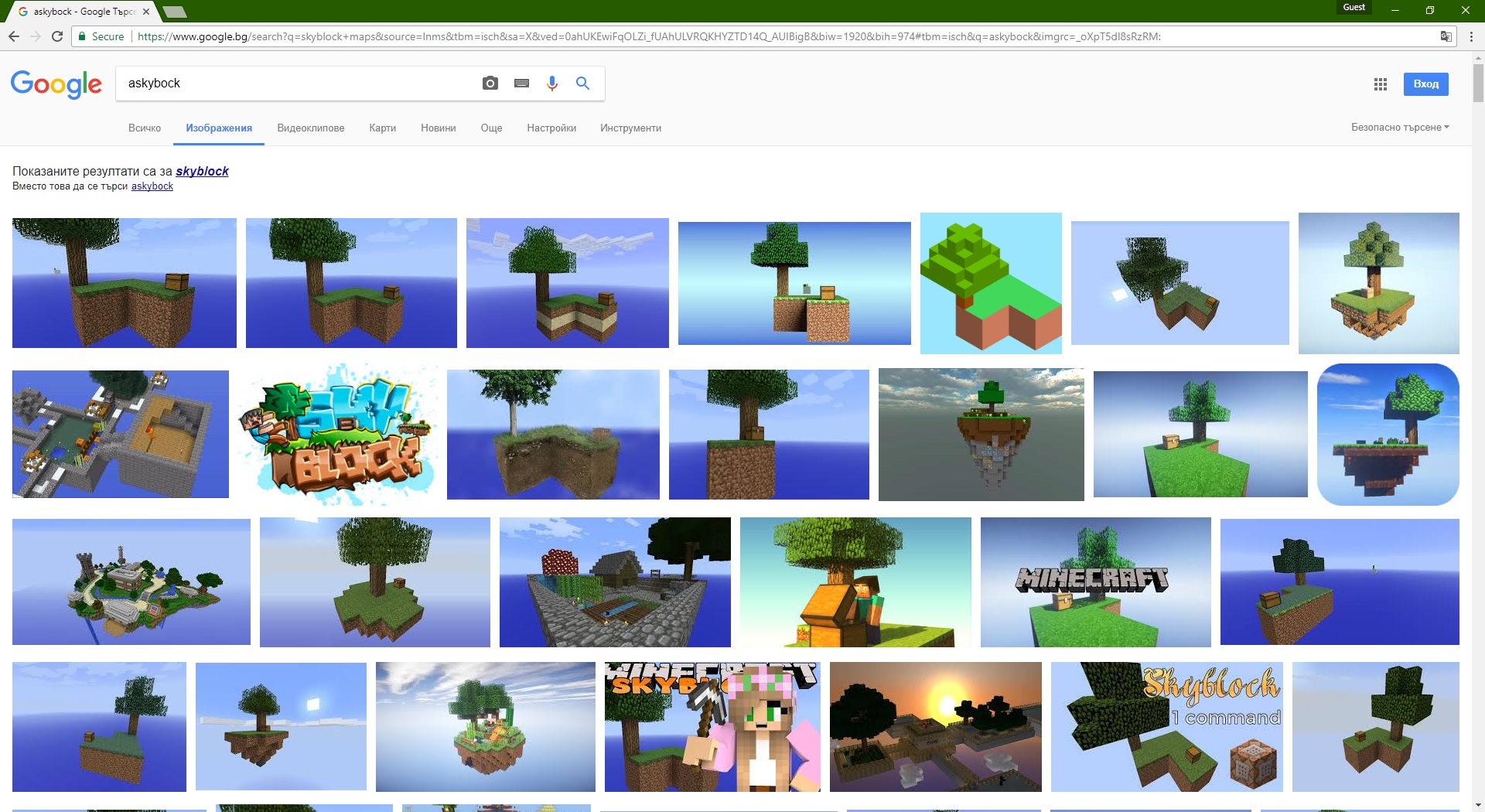The height and width of the screenshot is (812, 1485).
Task: Close the askybock Google search tab
Action: (x=146, y=12)
